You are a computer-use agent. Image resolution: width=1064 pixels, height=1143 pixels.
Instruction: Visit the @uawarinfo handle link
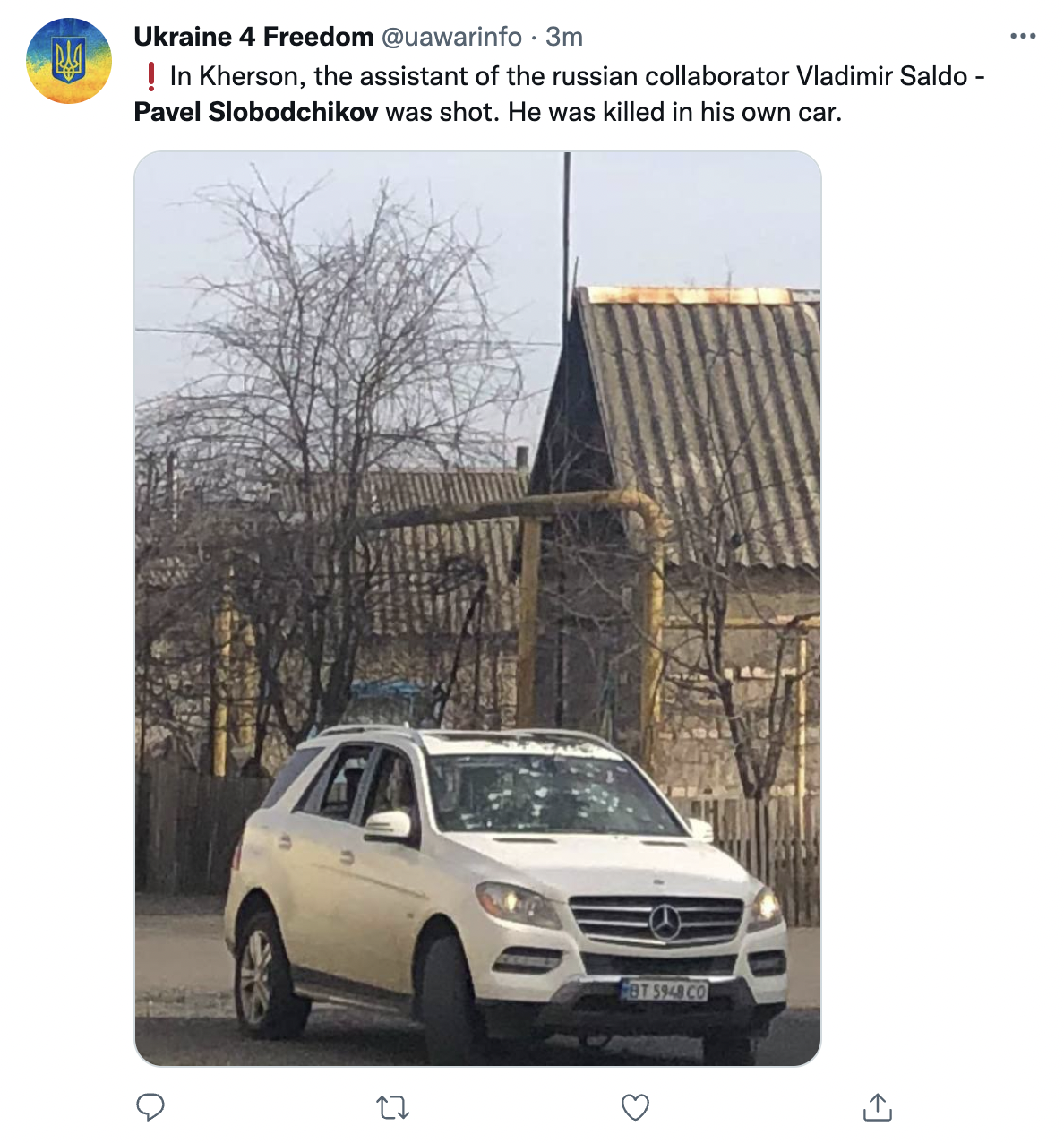(x=451, y=37)
